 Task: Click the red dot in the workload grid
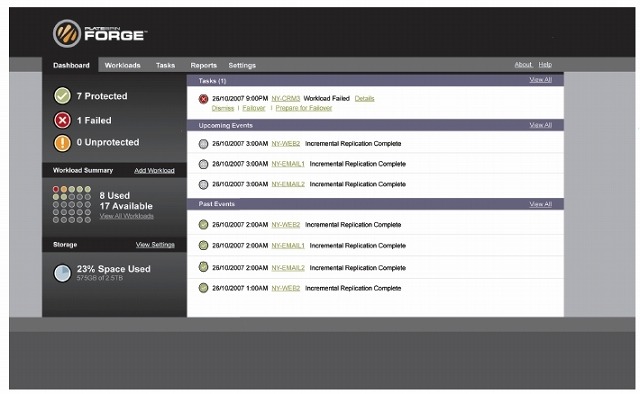pyautogui.click(x=56, y=189)
